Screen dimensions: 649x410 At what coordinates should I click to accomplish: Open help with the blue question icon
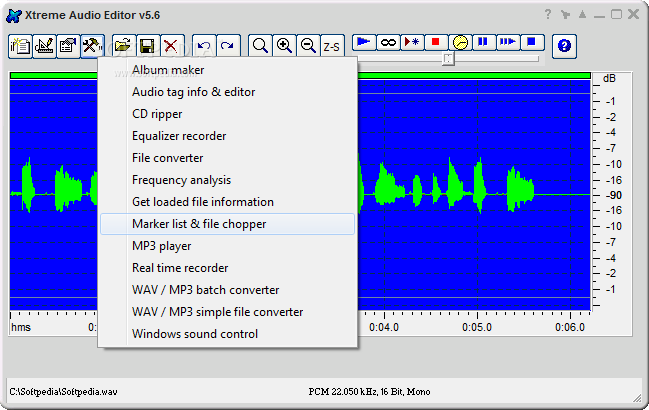564,46
